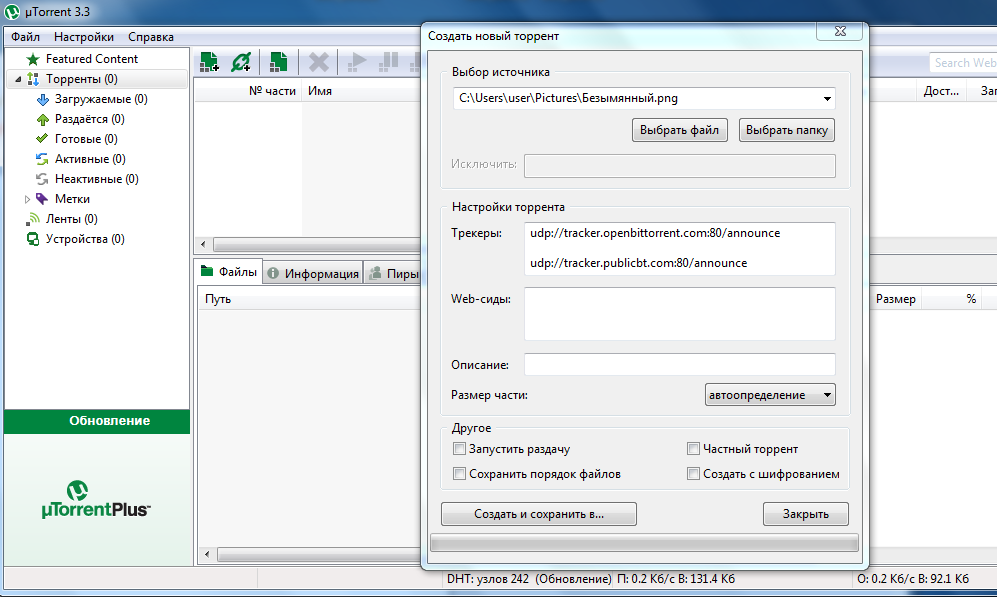Switch to the Пиры tab
Image resolution: width=997 pixels, height=597 pixels.
click(x=393, y=273)
